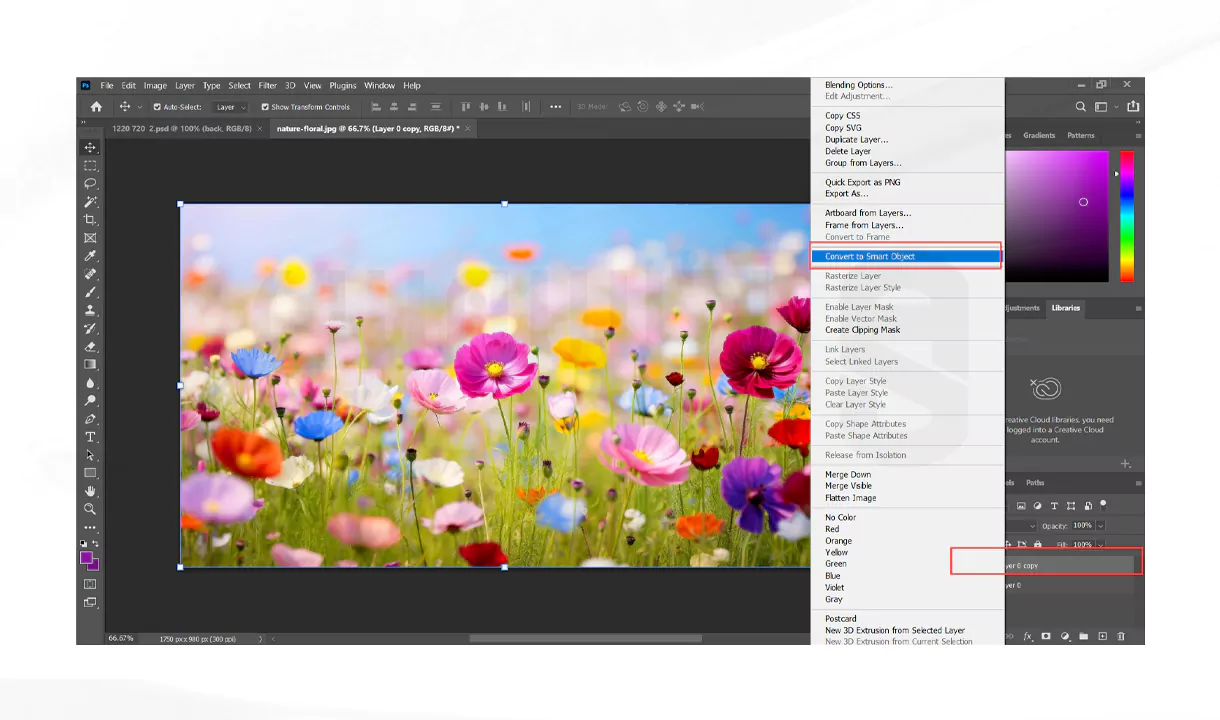Open the Fill dropdown arrow
1220x720 pixels.
tap(1100, 545)
